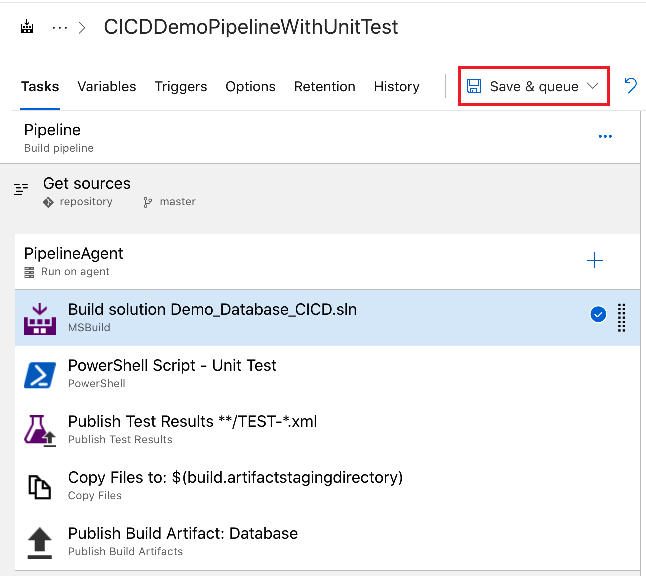Image resolution: width=646 pixels, height=576 pixels.
Task: Switch to the Variables tab
Action: point(107,86)
